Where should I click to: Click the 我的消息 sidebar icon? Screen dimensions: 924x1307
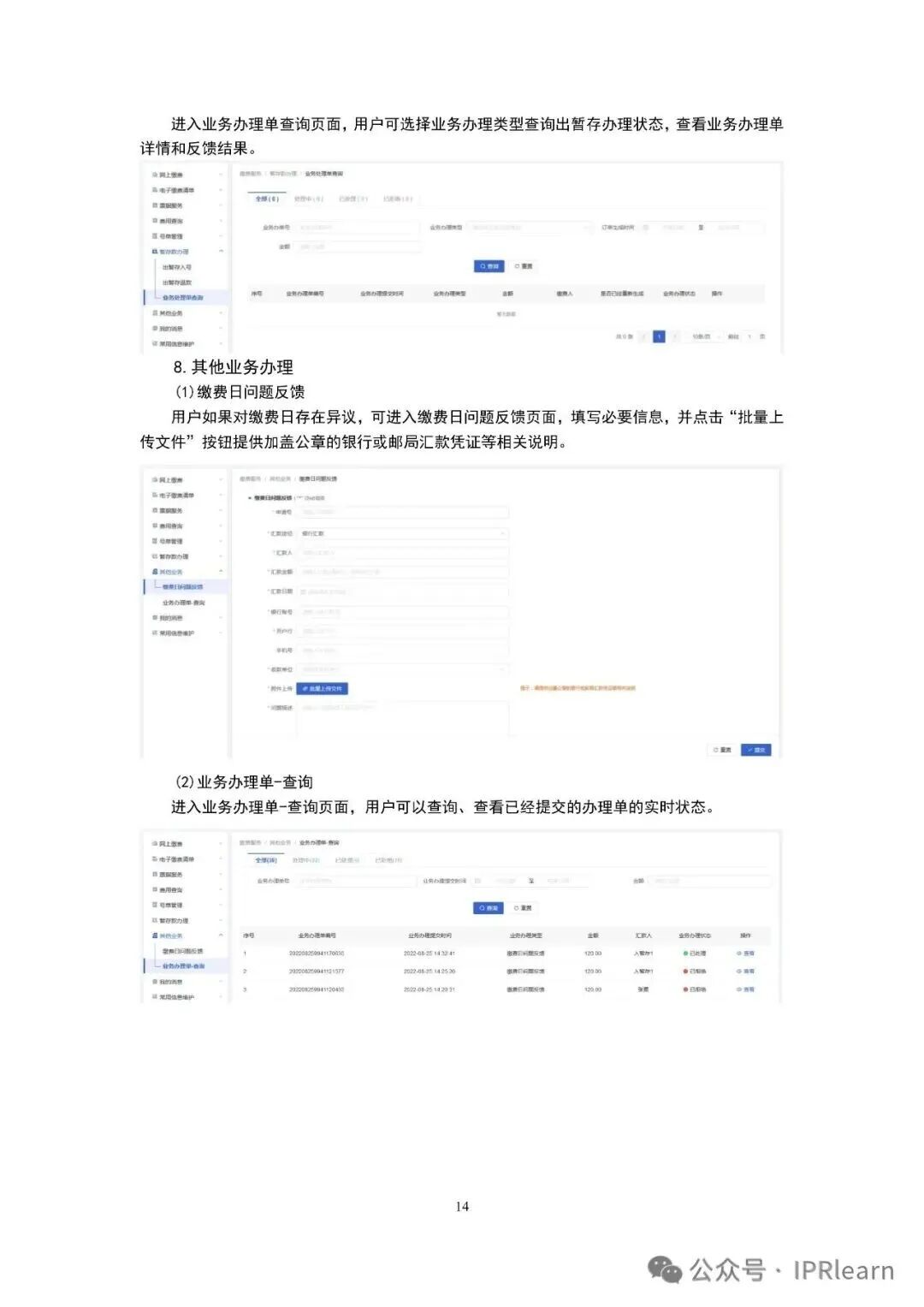click(x=155, y=327)
